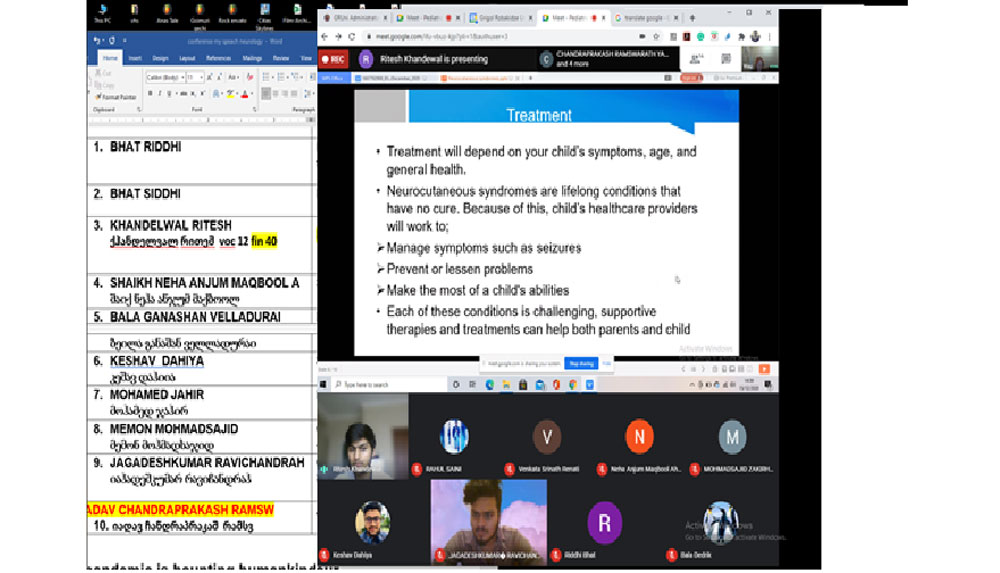The width and height of the screenshot is (1000, 573).
Task: Click the Bold formatting icon in Word
Action: click(149, 93)
